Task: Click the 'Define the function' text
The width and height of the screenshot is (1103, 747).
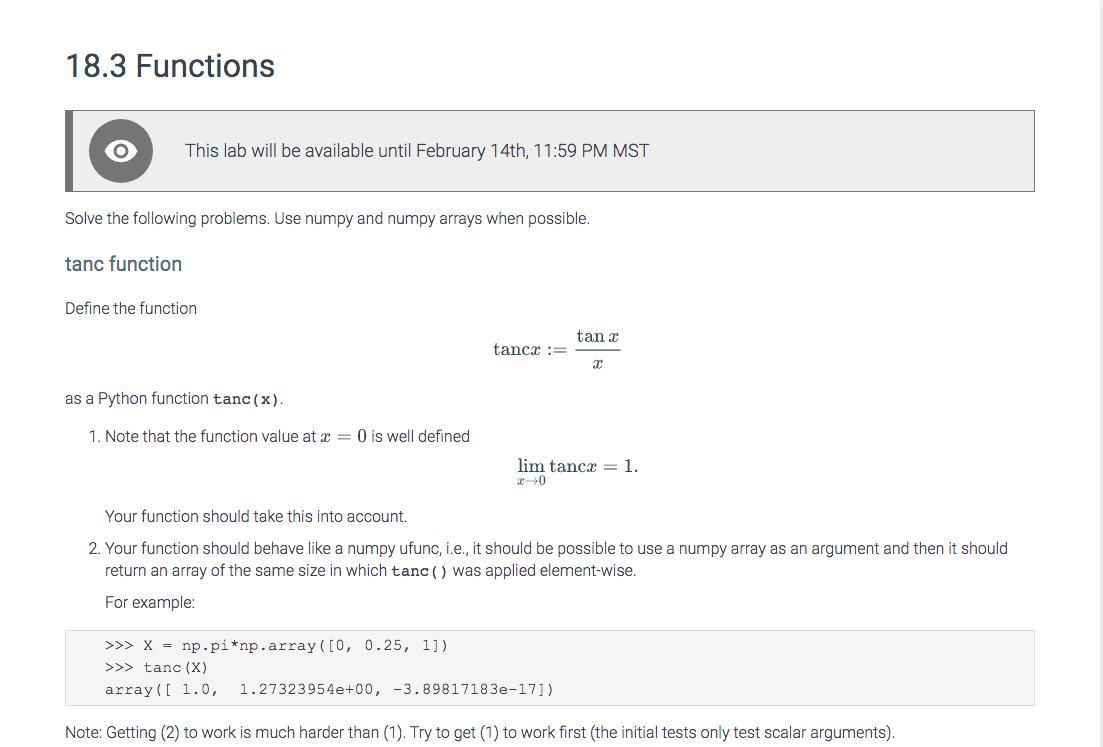Action: click(131, 308)
